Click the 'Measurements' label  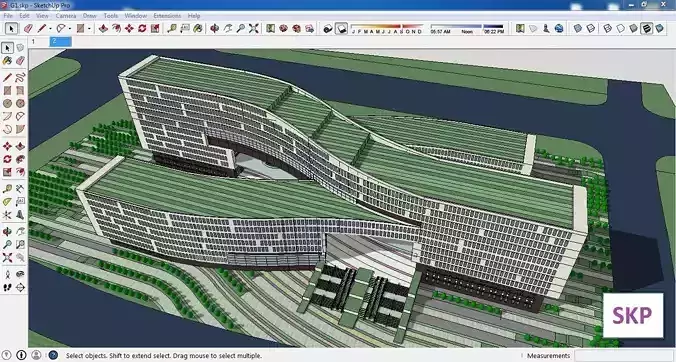548,356
